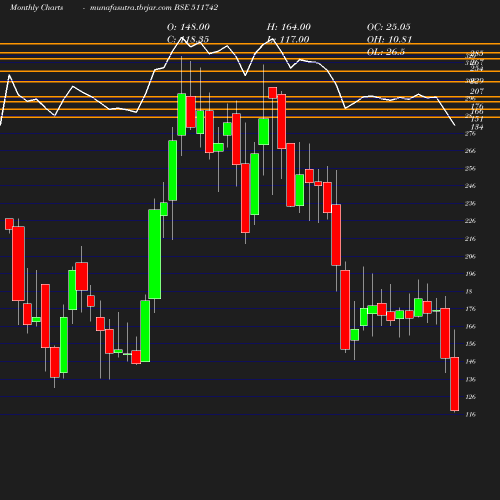
Task: Click the 126 price axis label
Action: tap(470, 397)
